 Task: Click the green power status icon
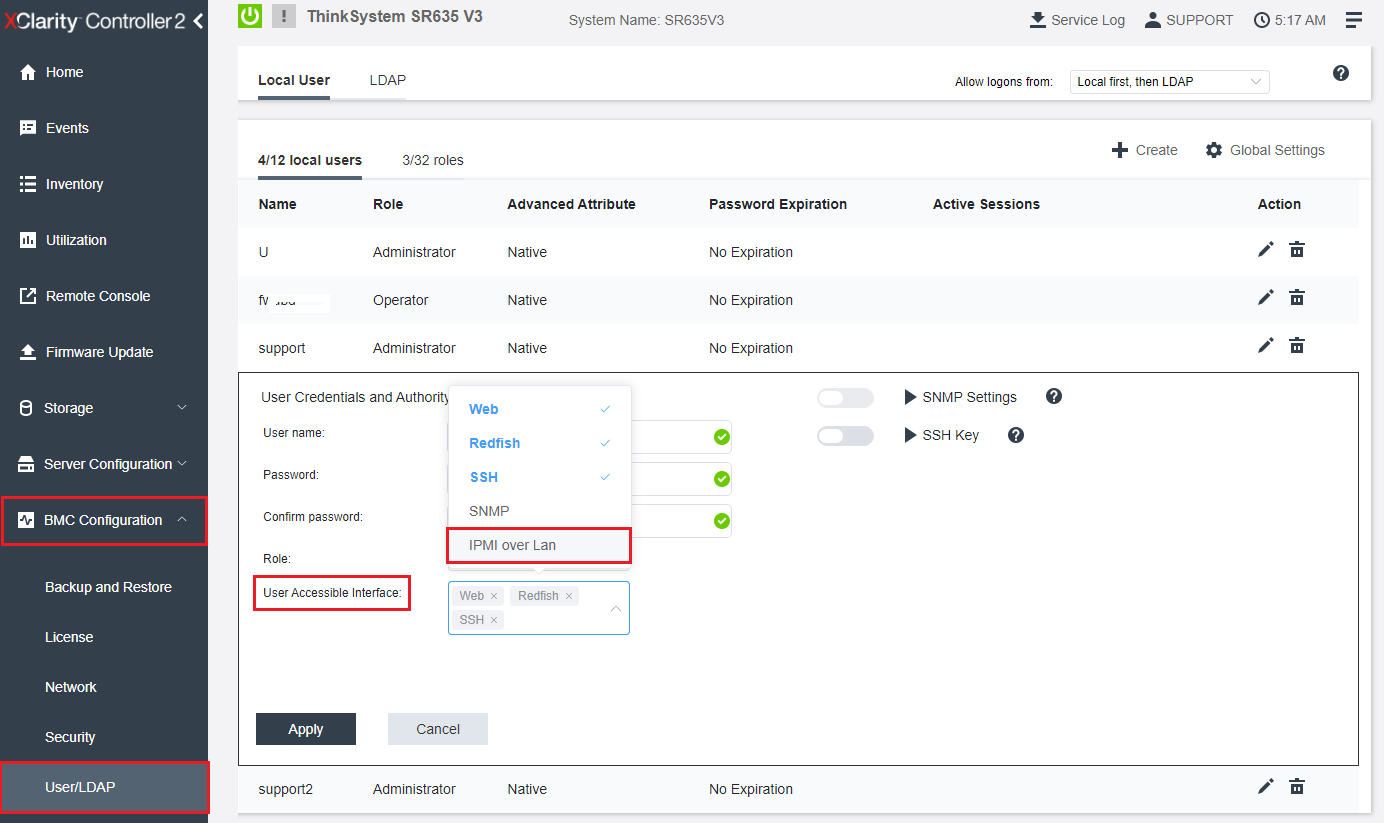tap(250, 16)
